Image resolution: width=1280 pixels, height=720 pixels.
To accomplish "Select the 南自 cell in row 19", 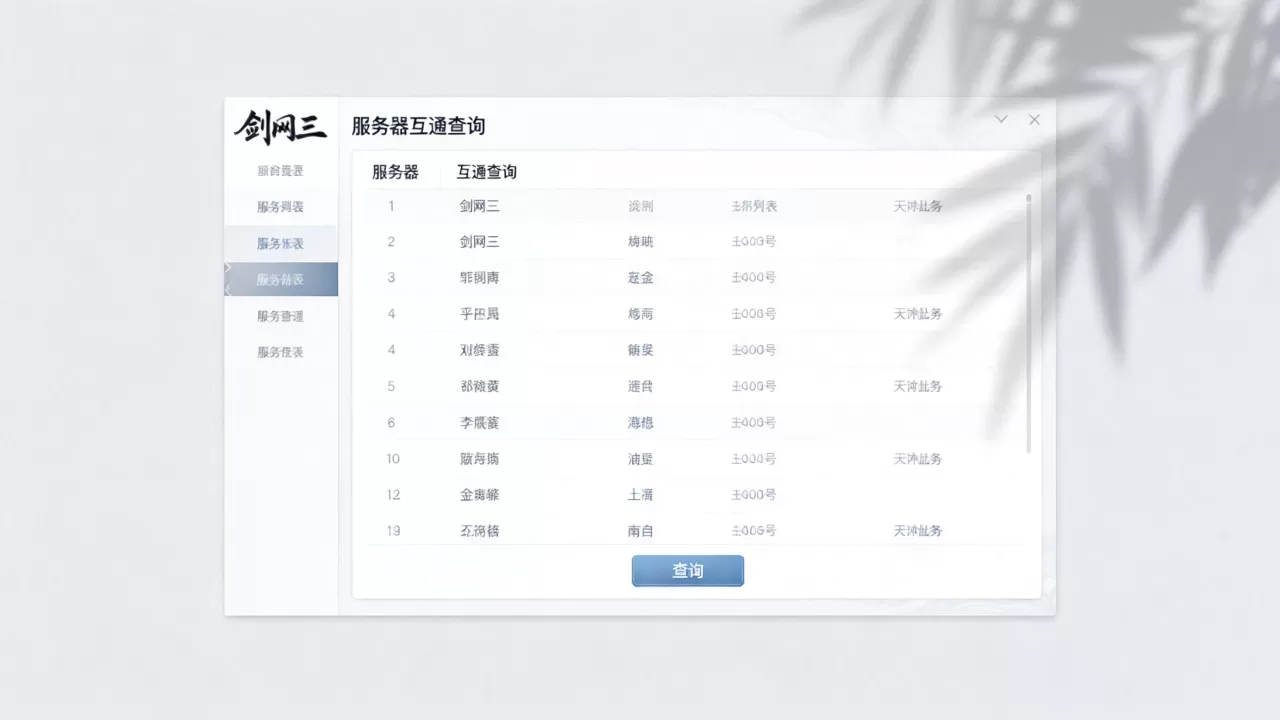I will (x=640, y=531).
